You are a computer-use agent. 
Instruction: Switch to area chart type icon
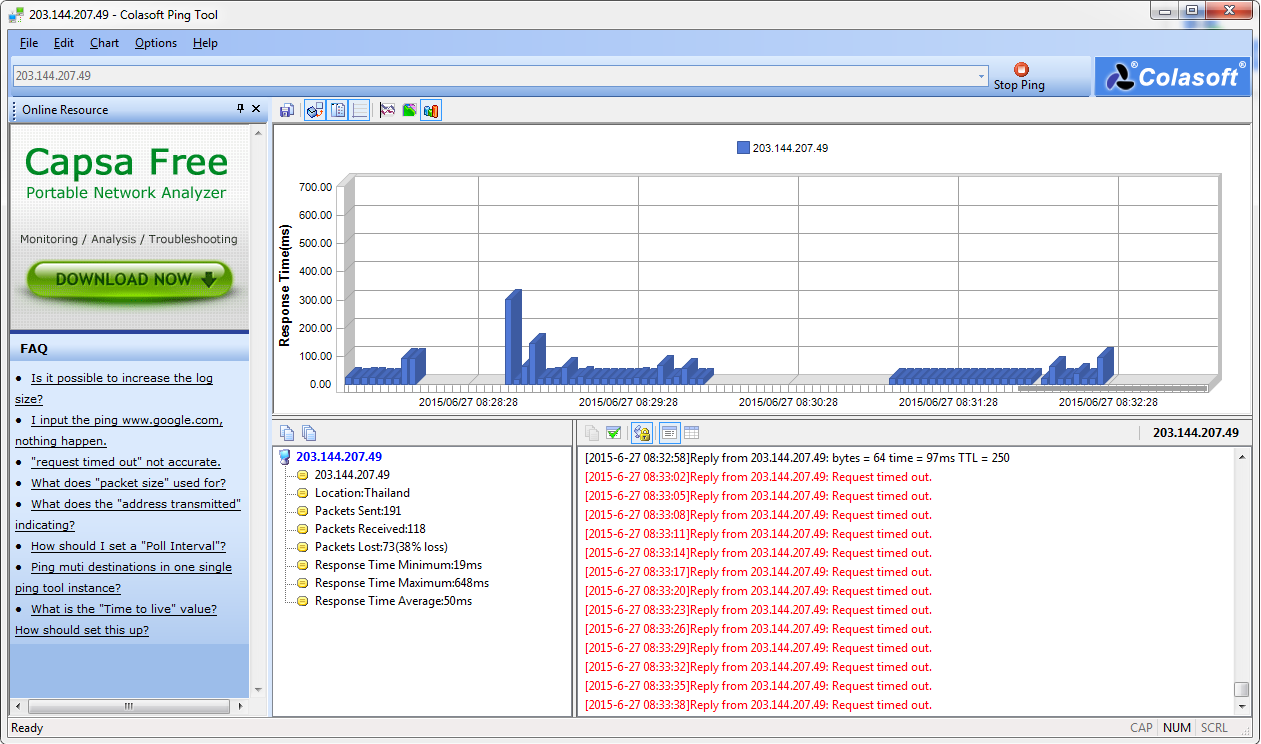pyautogui.click(x=410, y=110)
